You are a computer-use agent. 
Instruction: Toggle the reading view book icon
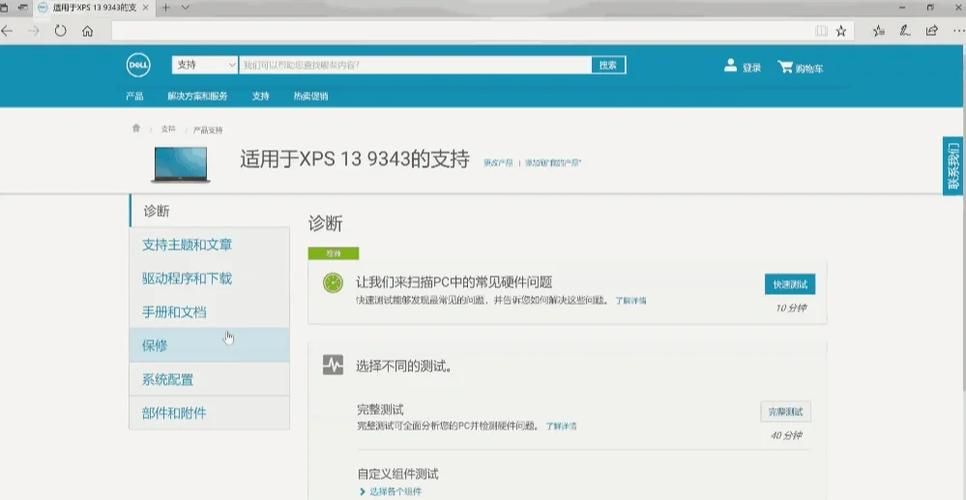click(821, 31)
